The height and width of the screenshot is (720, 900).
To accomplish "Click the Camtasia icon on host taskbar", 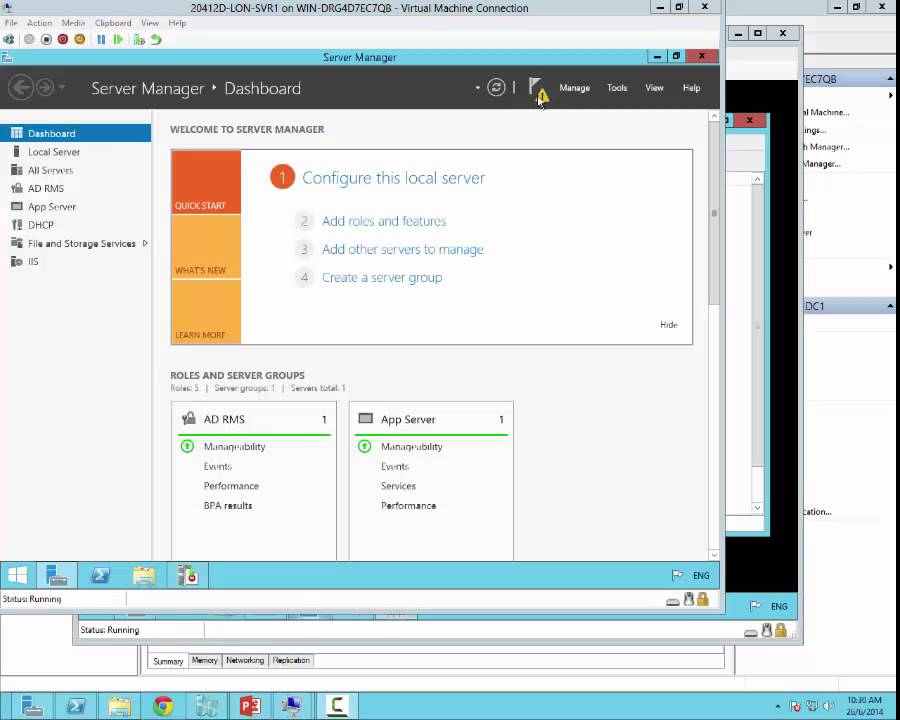I will tap(337, 706).
